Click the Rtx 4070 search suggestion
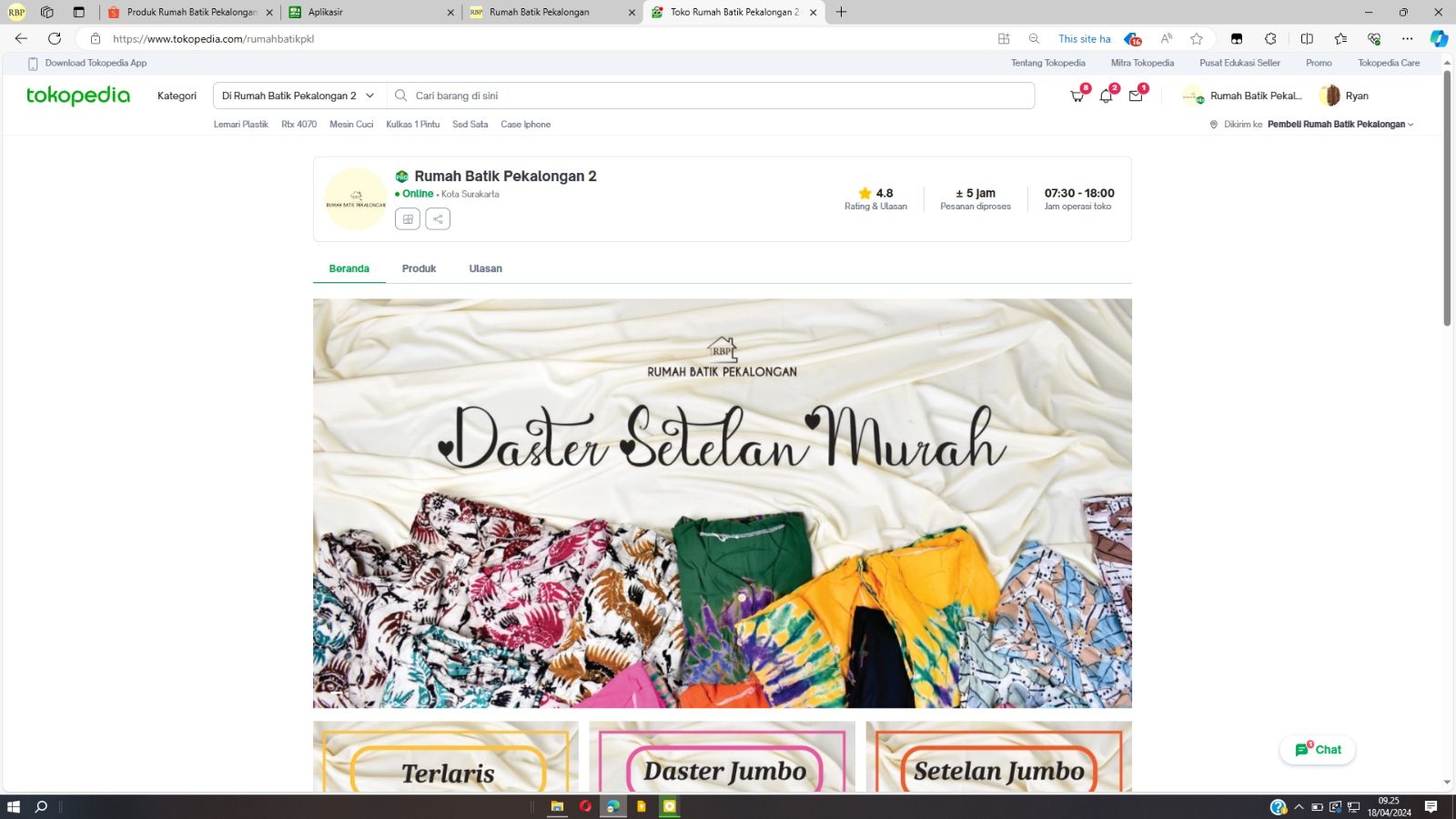The image size is (1456, 819). (x=299, y=125)
